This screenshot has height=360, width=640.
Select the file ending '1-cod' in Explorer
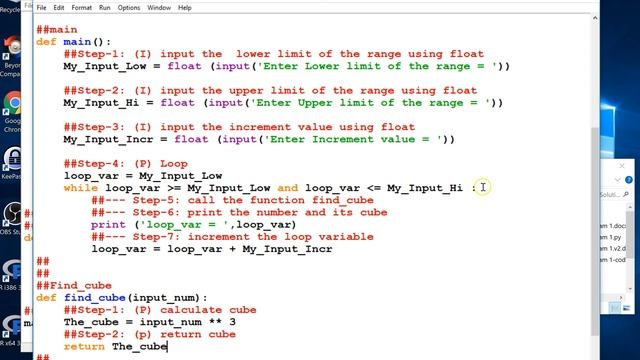click(613, 260)
